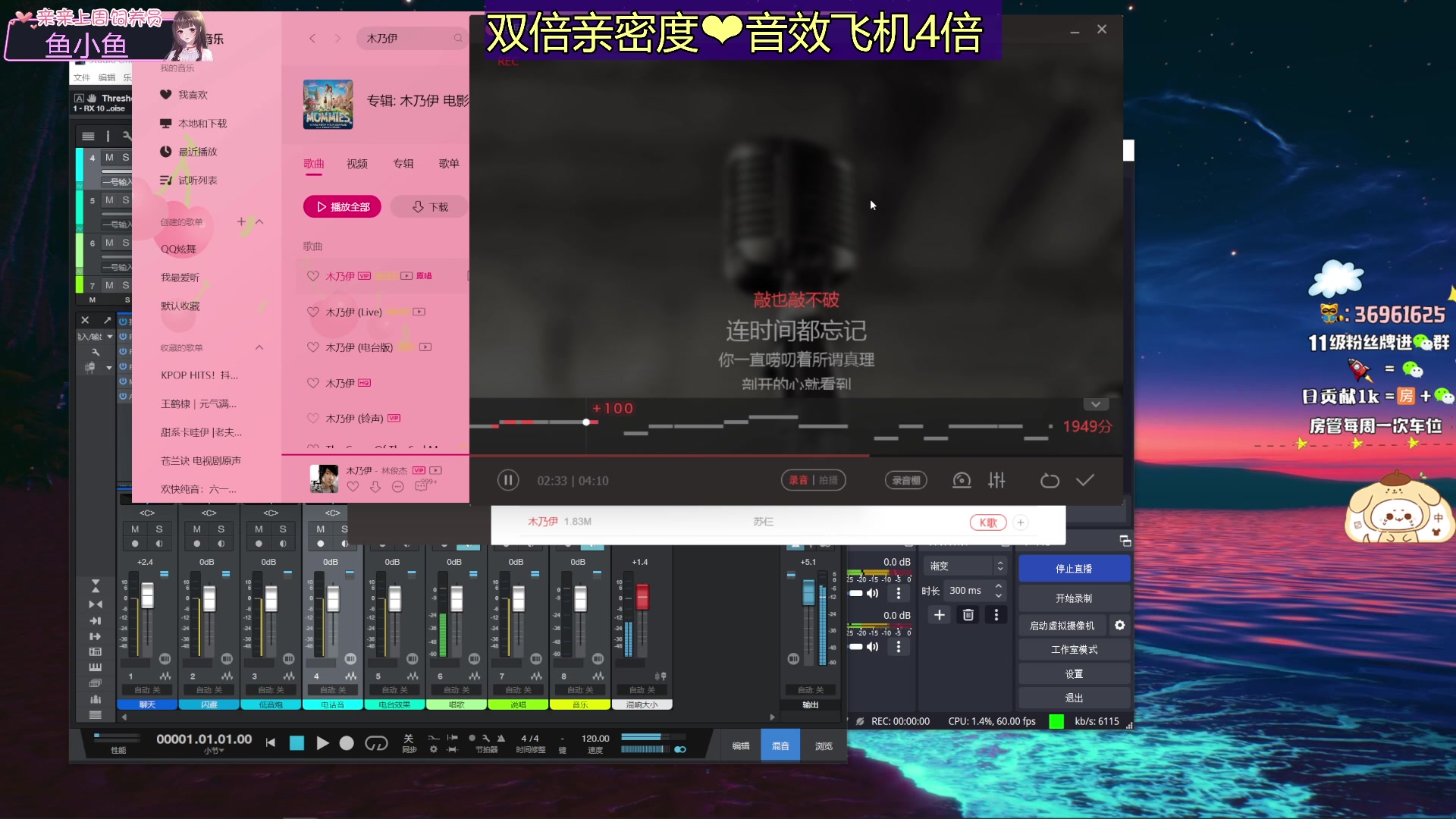Go back with the left navigation arrow
The height and width of the screenshot is (819, 1456).
tap(312, 38)
